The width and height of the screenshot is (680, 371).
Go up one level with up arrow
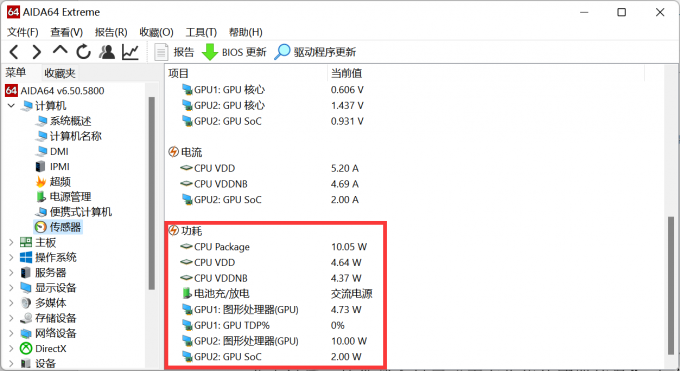(x=60, y=50)
